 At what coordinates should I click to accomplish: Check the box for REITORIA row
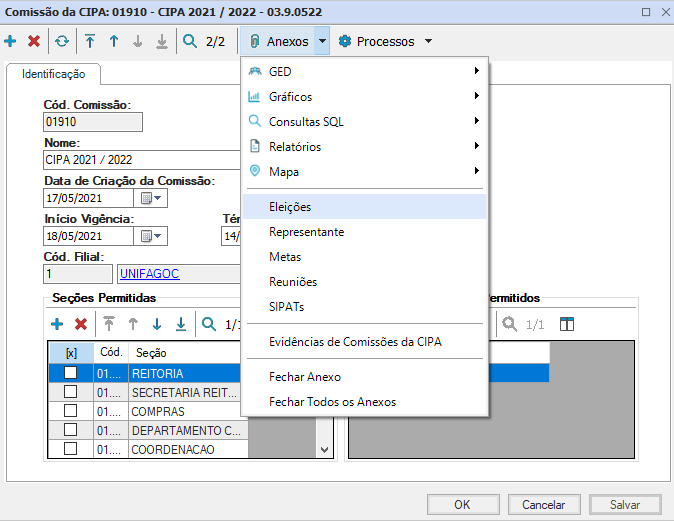(x=70, y=373)
